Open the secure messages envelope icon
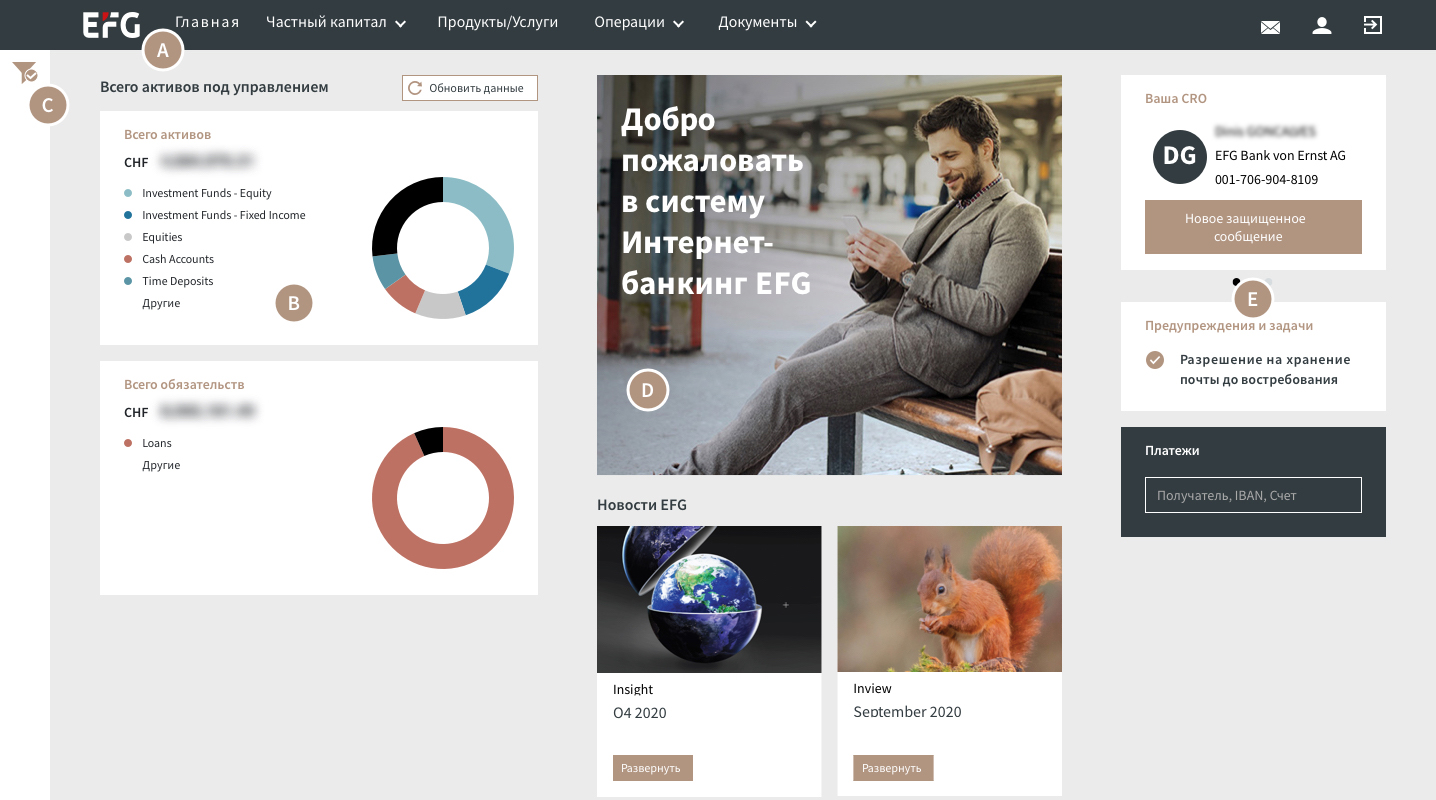The height and width of the screenshot is (800, 1436). click(1270, 27)
